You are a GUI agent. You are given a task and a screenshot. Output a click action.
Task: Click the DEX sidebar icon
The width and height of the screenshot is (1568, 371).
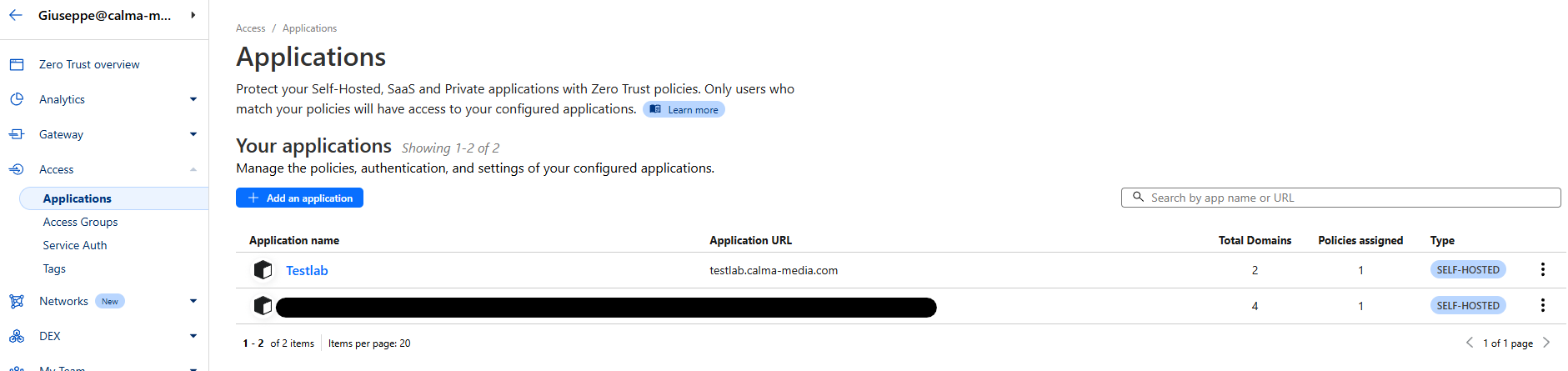pyautogui.click(x=17, y=336)
